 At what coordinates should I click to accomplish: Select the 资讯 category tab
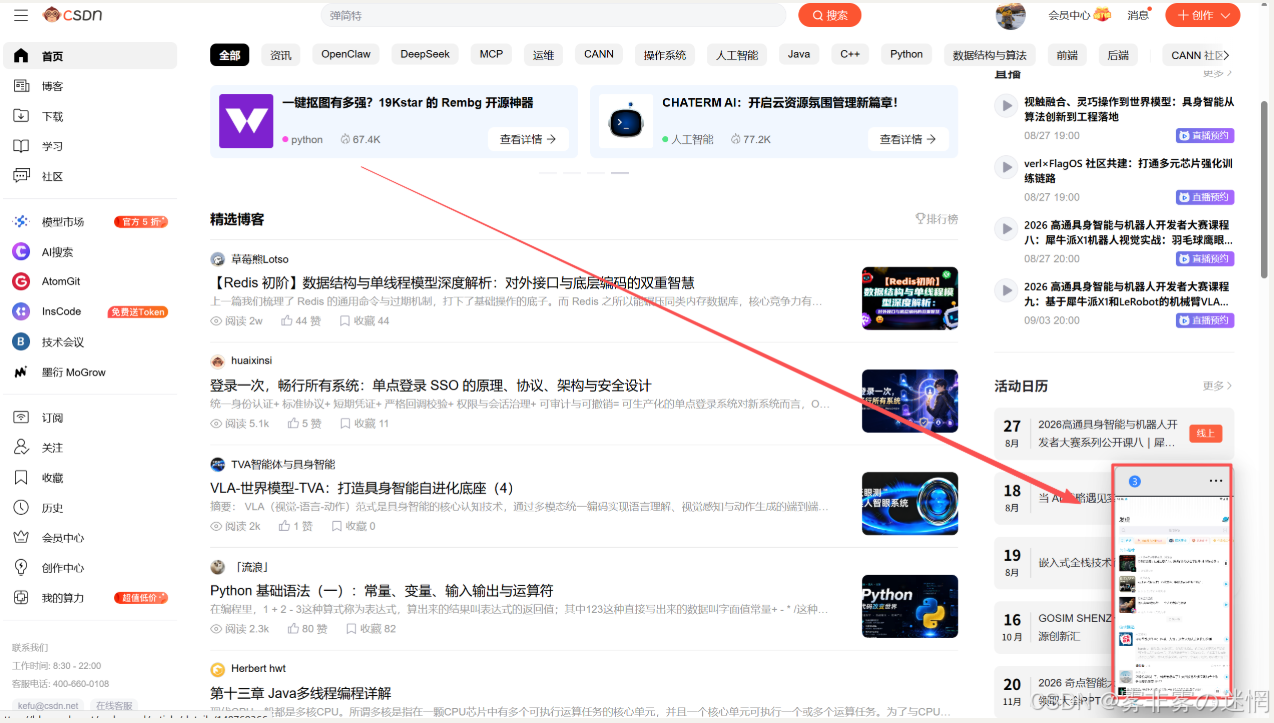coord(281,55)
